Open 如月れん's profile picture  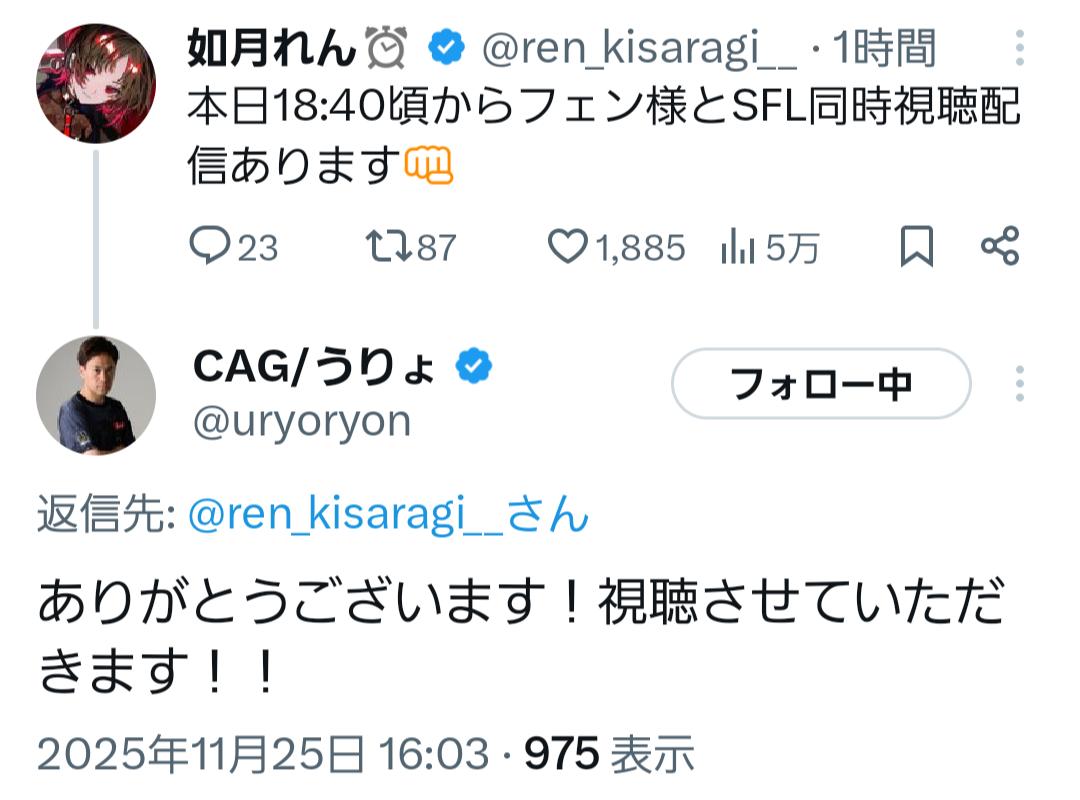[x=96, y=84]
